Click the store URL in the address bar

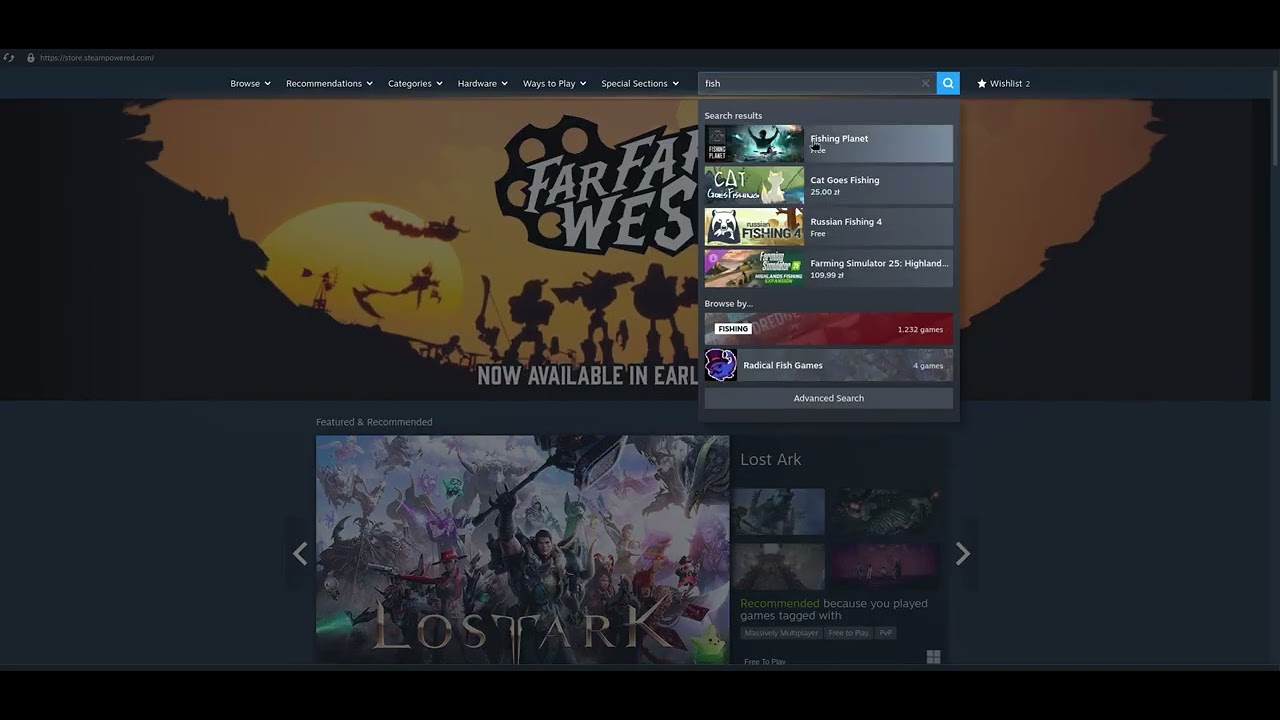tap(97, 58)
